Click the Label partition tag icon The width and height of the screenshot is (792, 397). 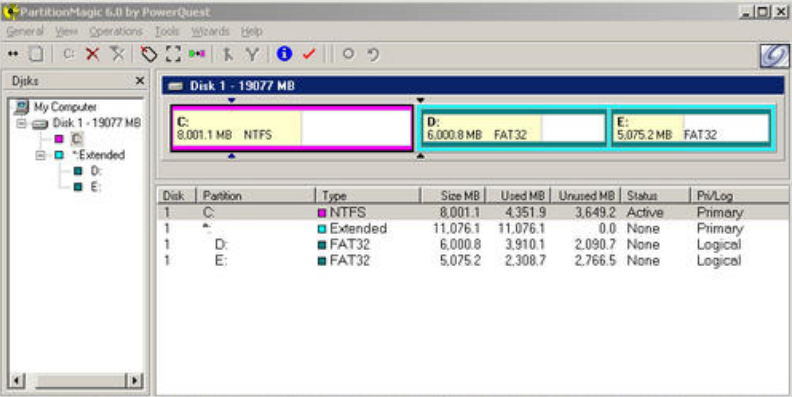[148, 54]
